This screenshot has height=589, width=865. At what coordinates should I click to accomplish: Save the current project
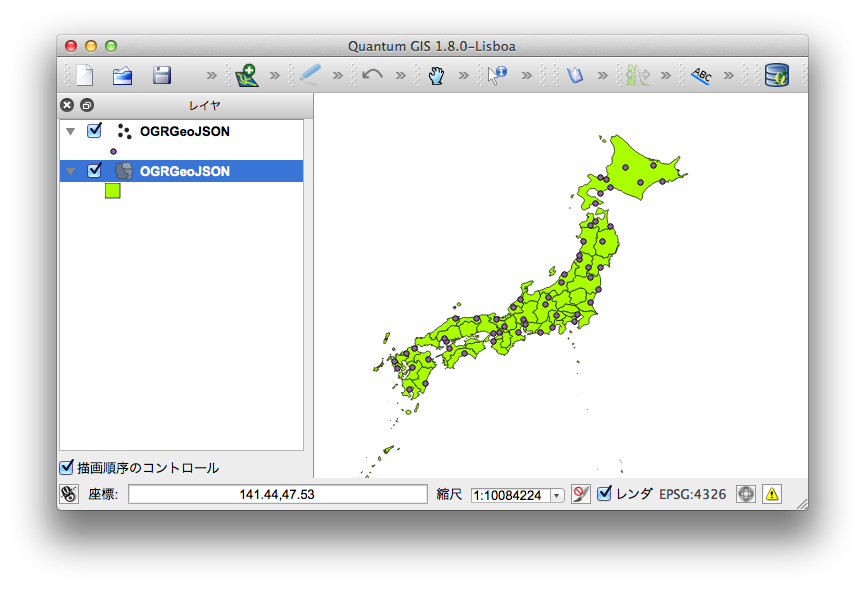(x=161, y=74)
